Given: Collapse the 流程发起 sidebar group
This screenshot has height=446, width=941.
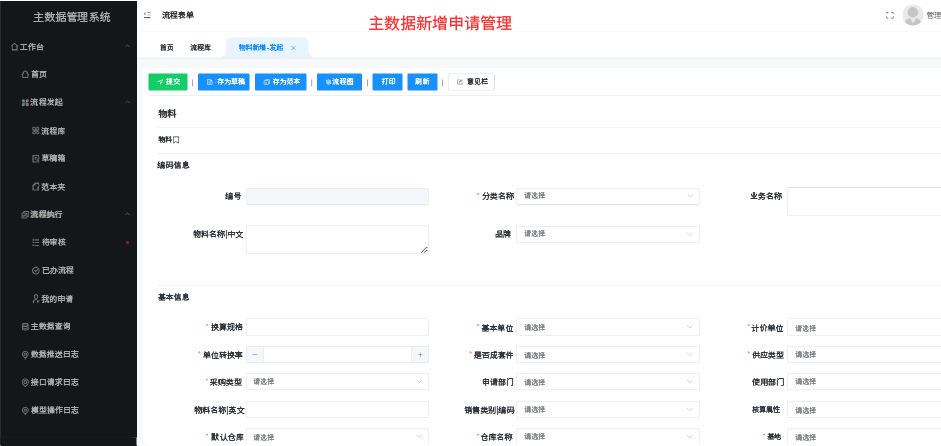Looking at the screenshot, I should pyautogui.click(x=127, y=103).
